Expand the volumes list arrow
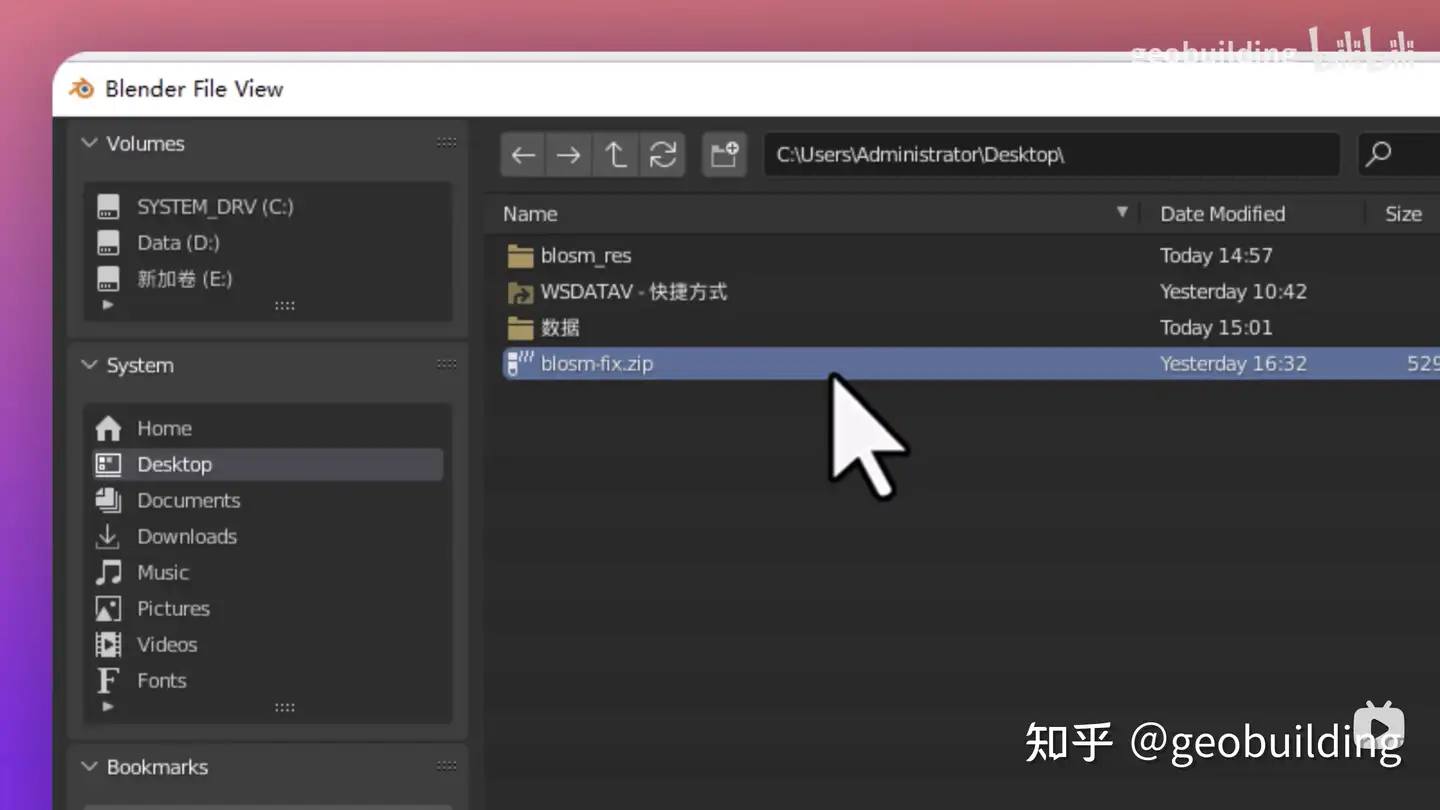The image size is (1440, 810). 108,304
